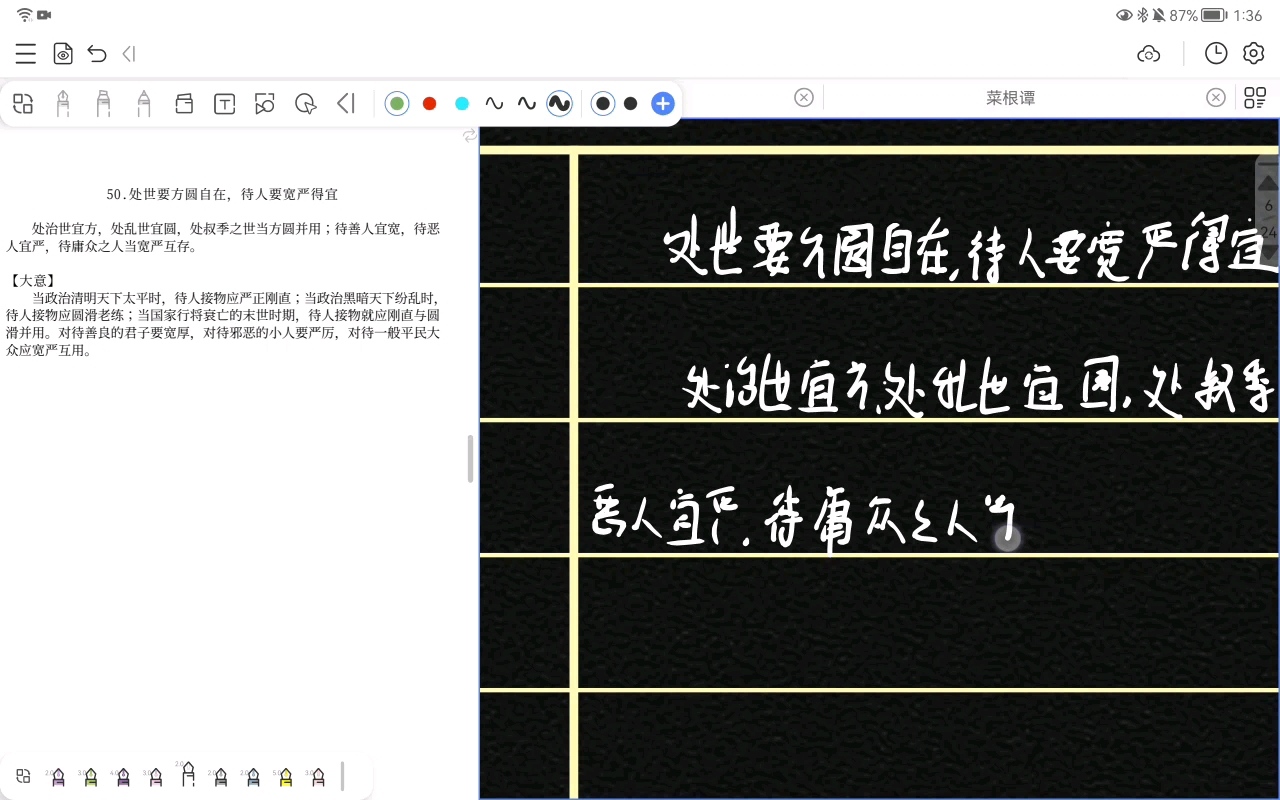The image size is (1280, 800).
Task: Select the pencil tool
Action: coord(143,103)
